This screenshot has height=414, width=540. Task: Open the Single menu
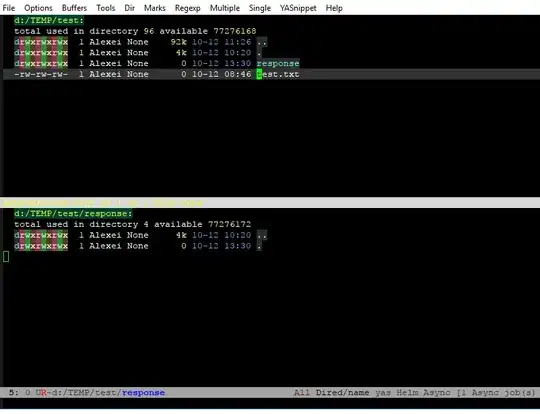pos(260,8)
